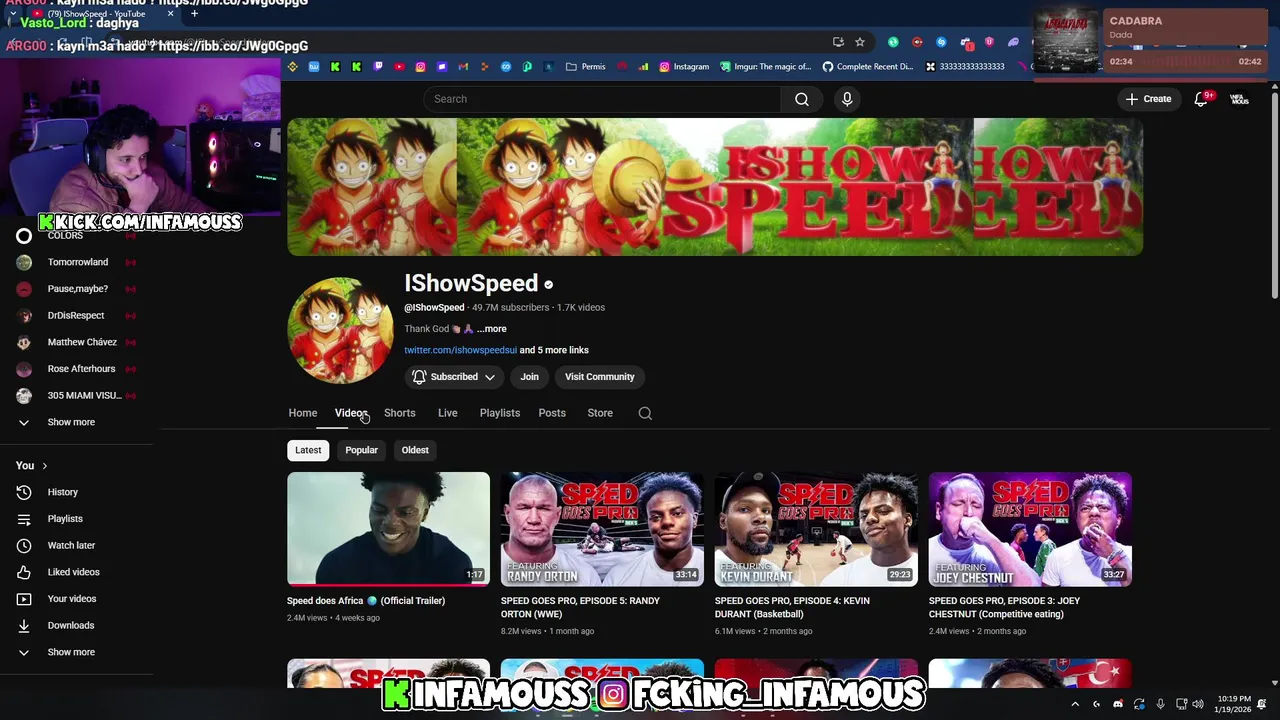1280x720 pixels.
Task: Switch to the Videos channel tab
Action: [351, 413]
